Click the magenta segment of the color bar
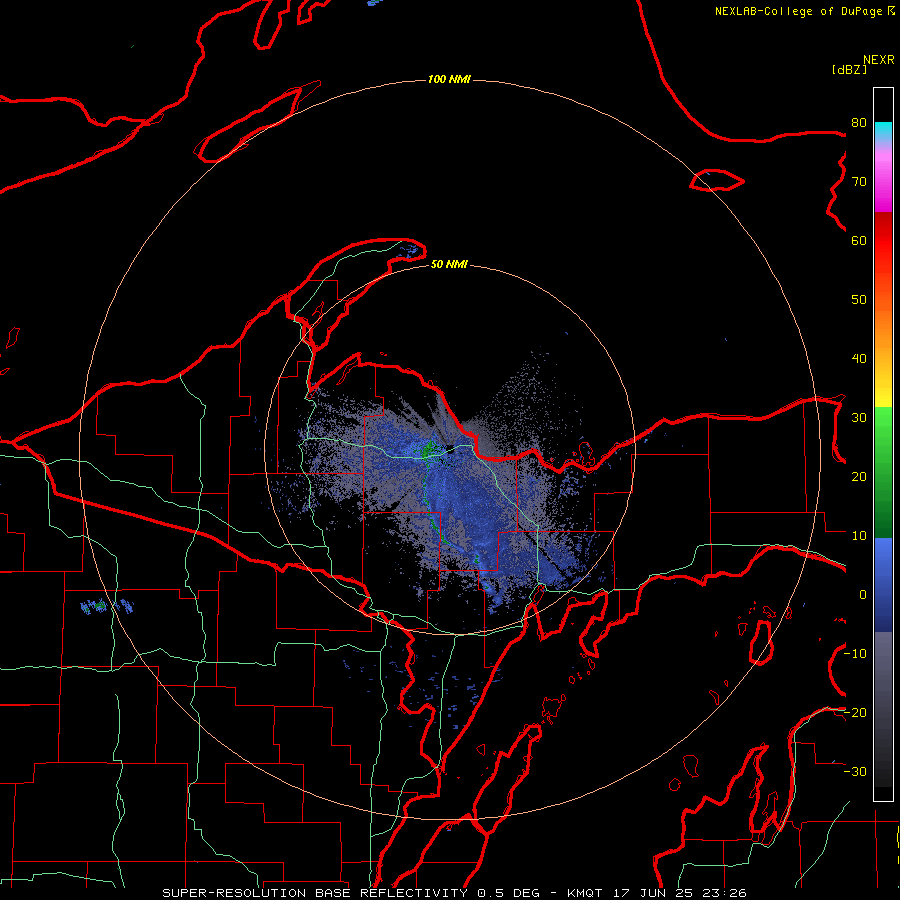Viewport: 900px width, 900px height. (x=883, y=187)
